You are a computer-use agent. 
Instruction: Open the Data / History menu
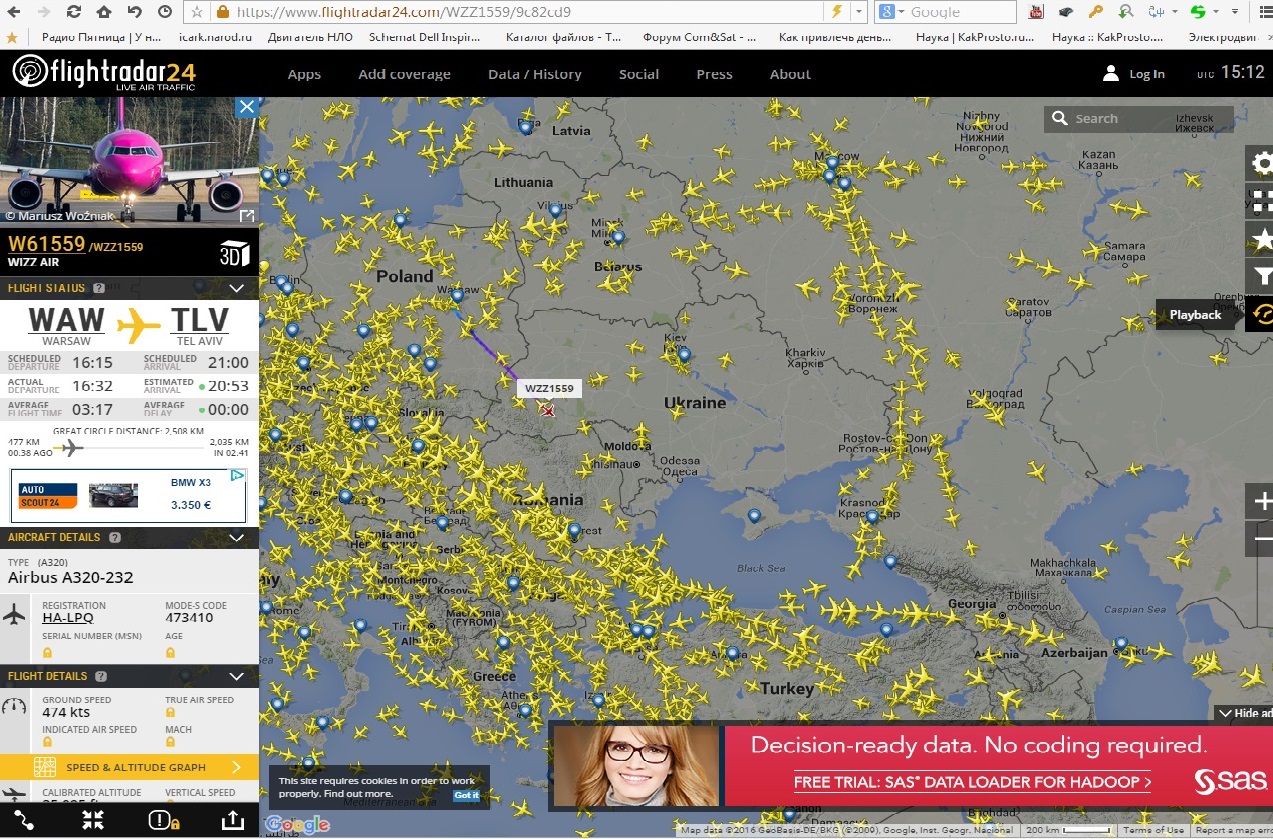534,74
